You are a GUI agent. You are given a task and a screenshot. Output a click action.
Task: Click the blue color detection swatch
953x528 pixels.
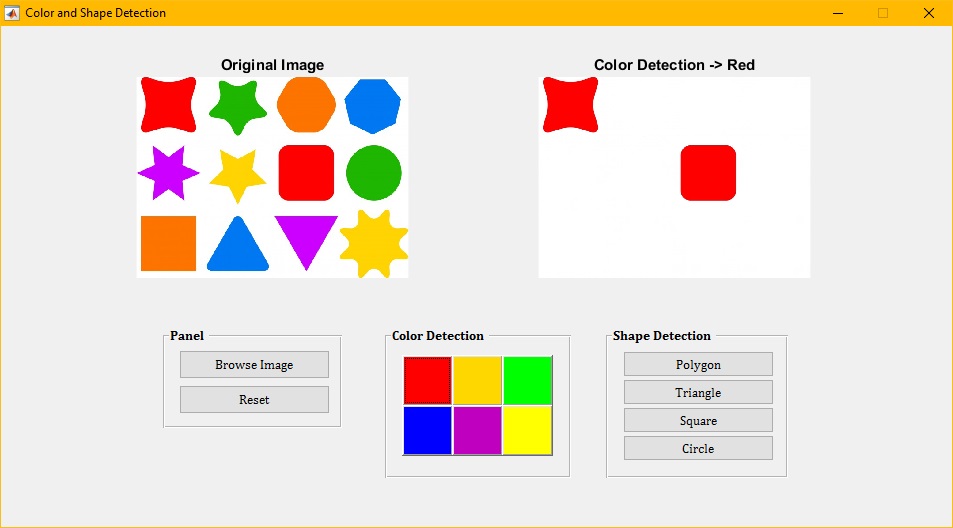pyautogui.click(x=428, y=430)
